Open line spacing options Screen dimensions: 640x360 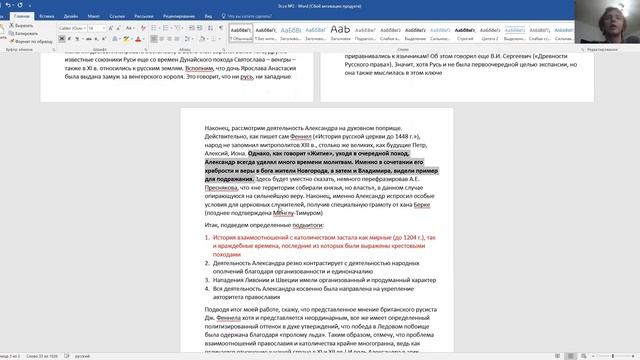(x=189, y=39)
